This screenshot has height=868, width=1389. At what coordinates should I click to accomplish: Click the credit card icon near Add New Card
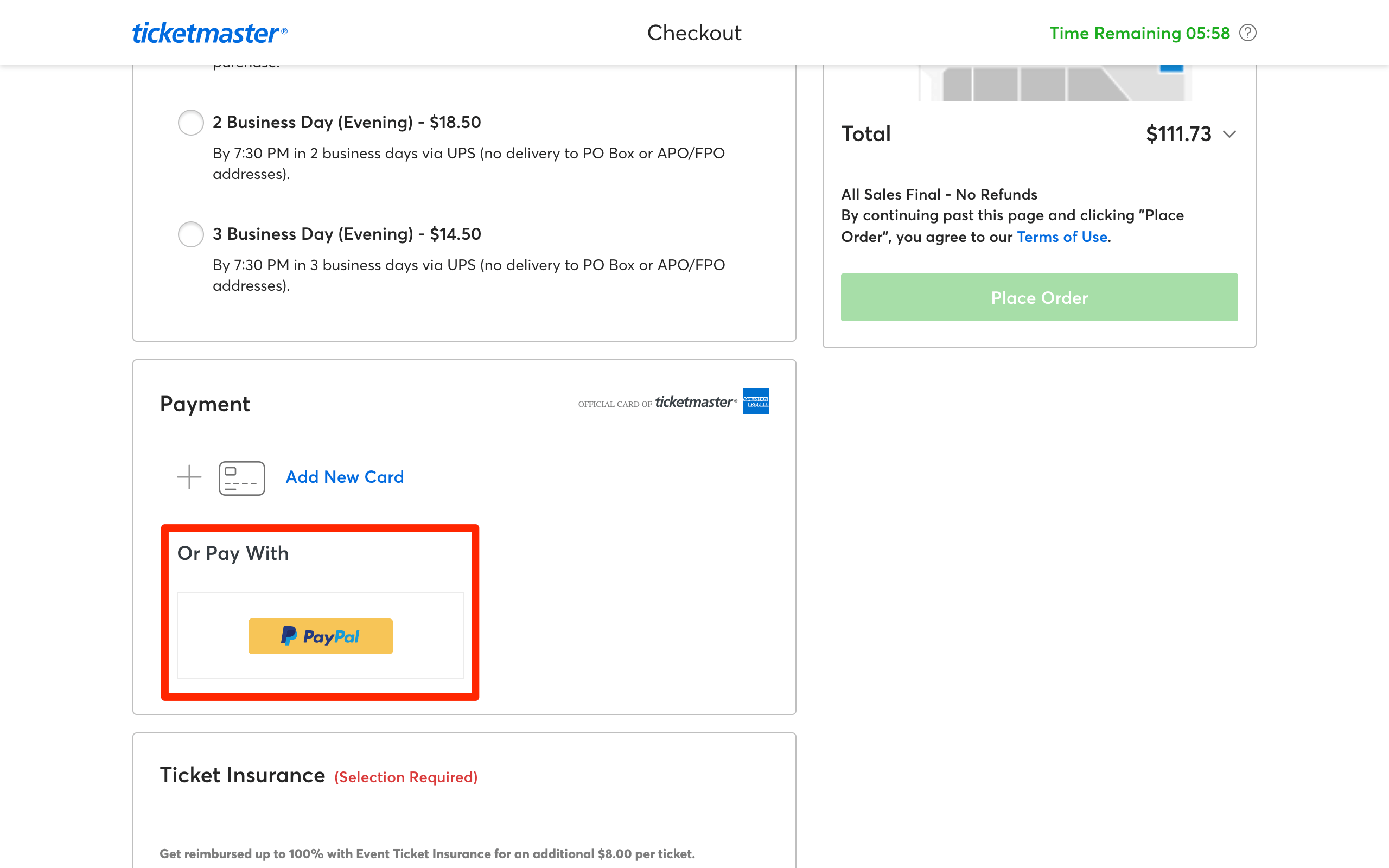click(x=241, y=477)
